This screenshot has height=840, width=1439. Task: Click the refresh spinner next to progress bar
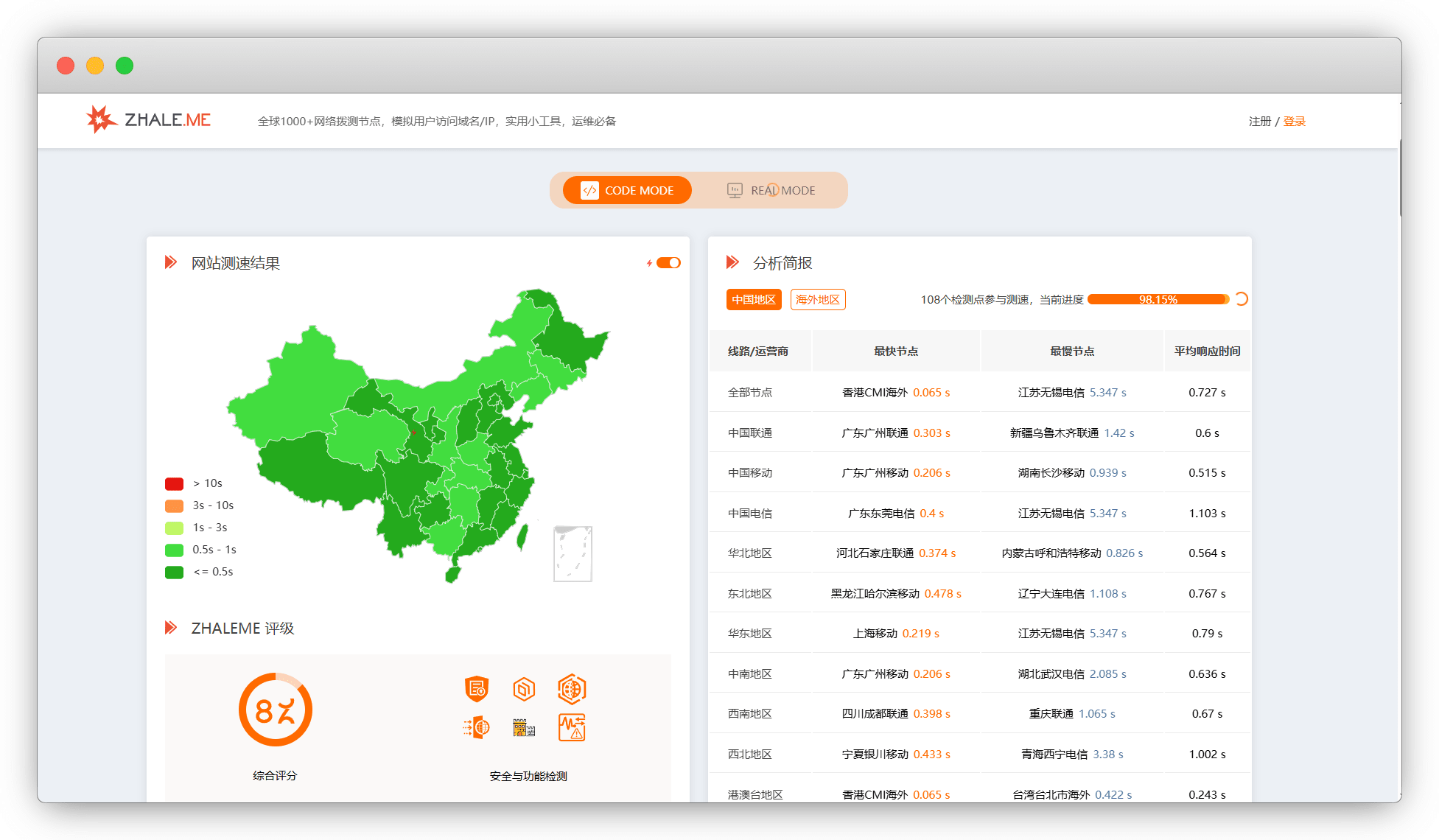coord(1241,299)
